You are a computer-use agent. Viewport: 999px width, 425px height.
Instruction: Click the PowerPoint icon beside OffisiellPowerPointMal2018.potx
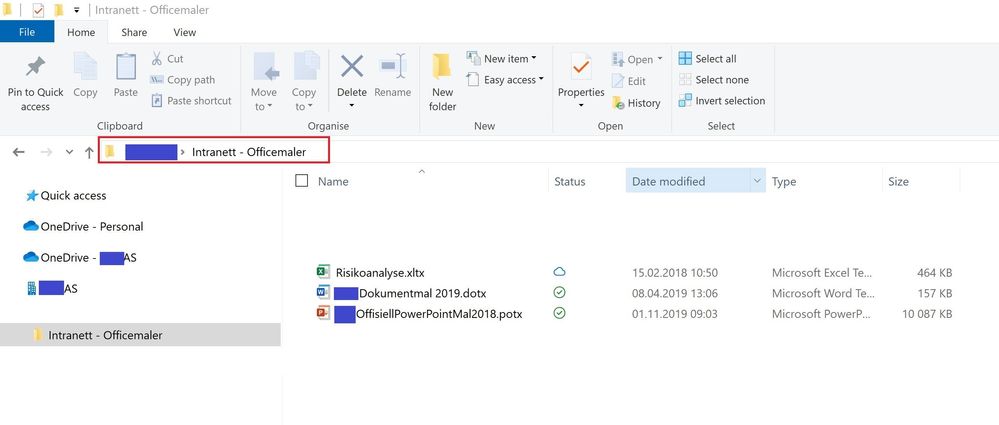[x=324, y=313]
